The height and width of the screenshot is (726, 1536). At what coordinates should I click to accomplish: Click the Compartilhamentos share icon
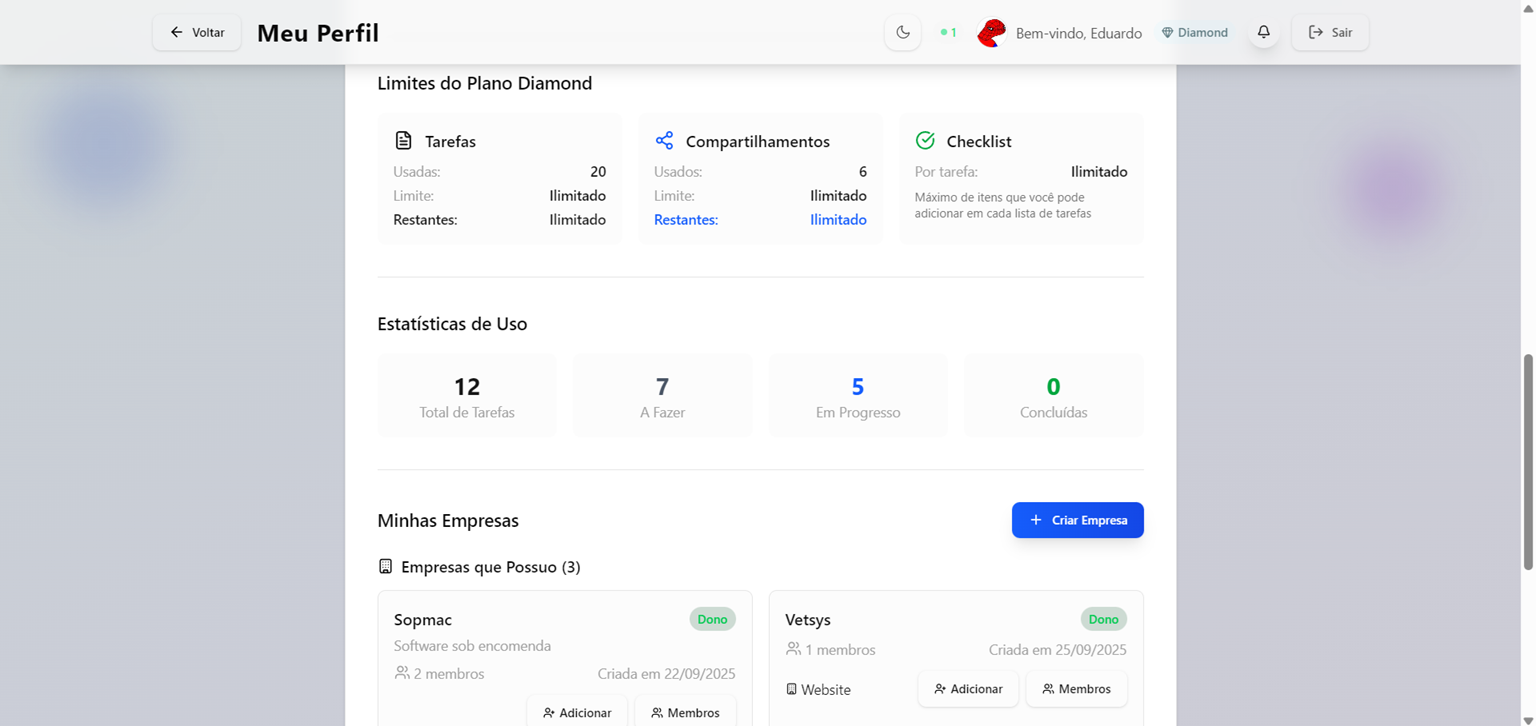point(664,140)
